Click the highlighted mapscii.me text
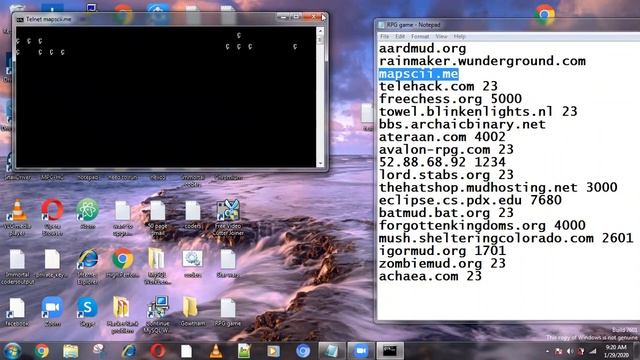 point(418,74)
